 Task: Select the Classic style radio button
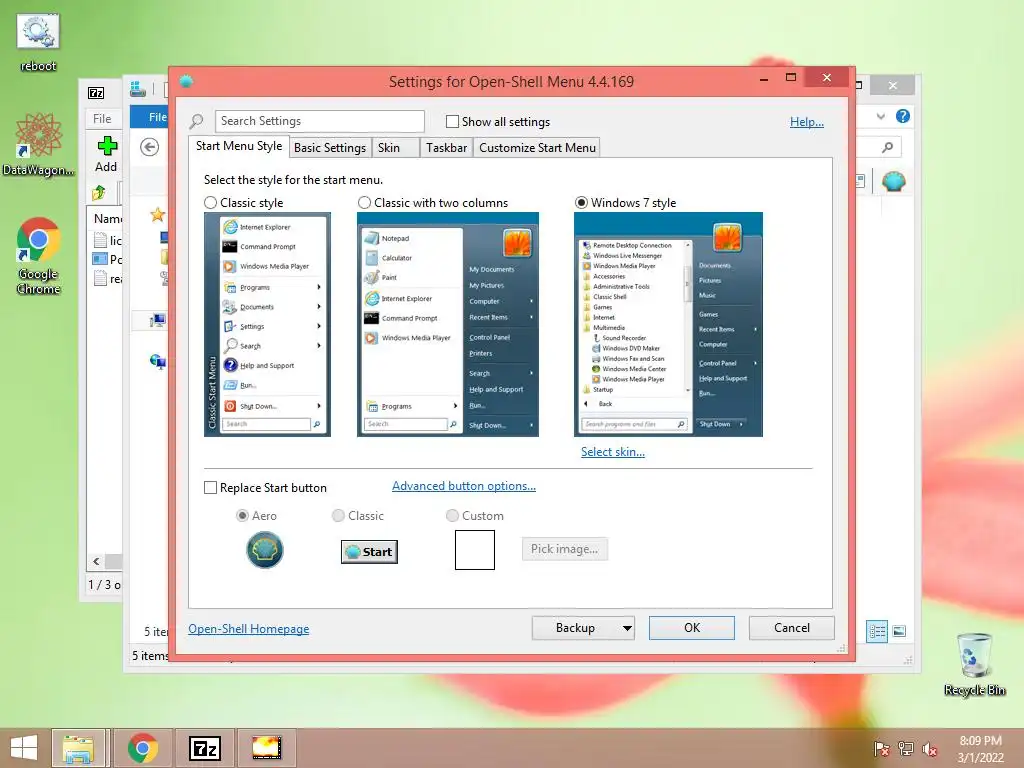210,203
